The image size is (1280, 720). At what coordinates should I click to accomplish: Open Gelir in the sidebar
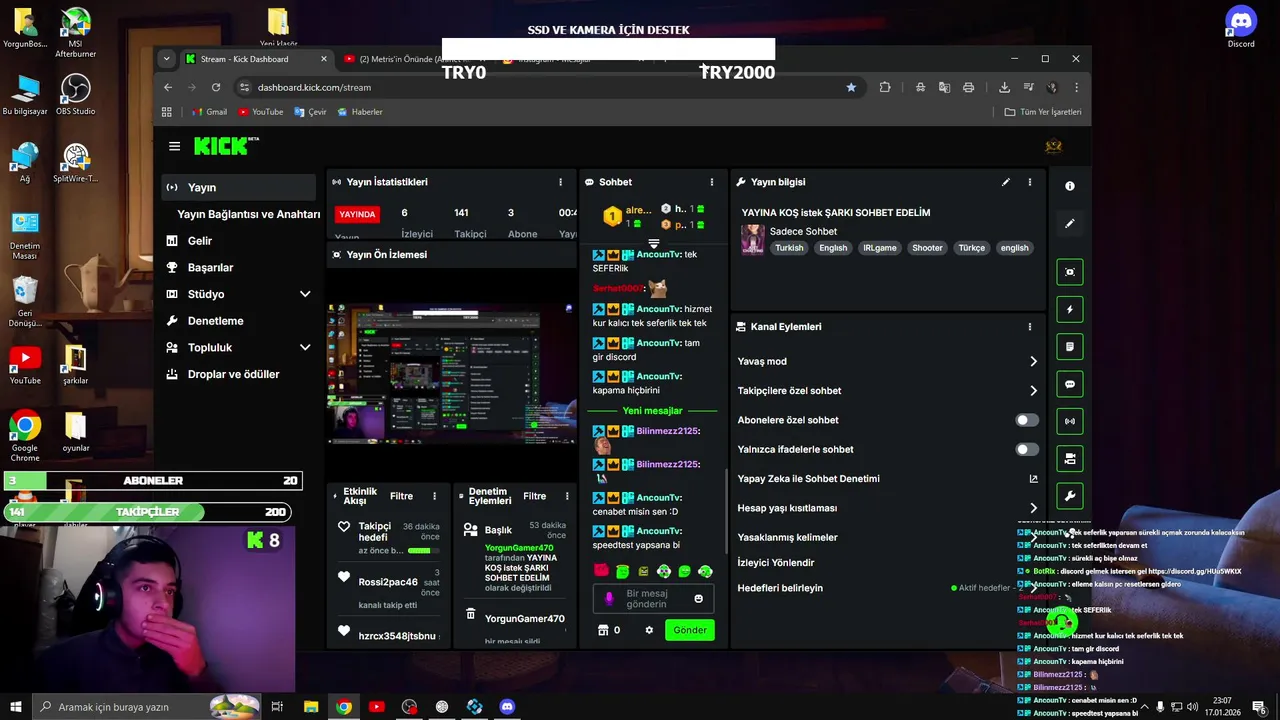pos(240,241)
